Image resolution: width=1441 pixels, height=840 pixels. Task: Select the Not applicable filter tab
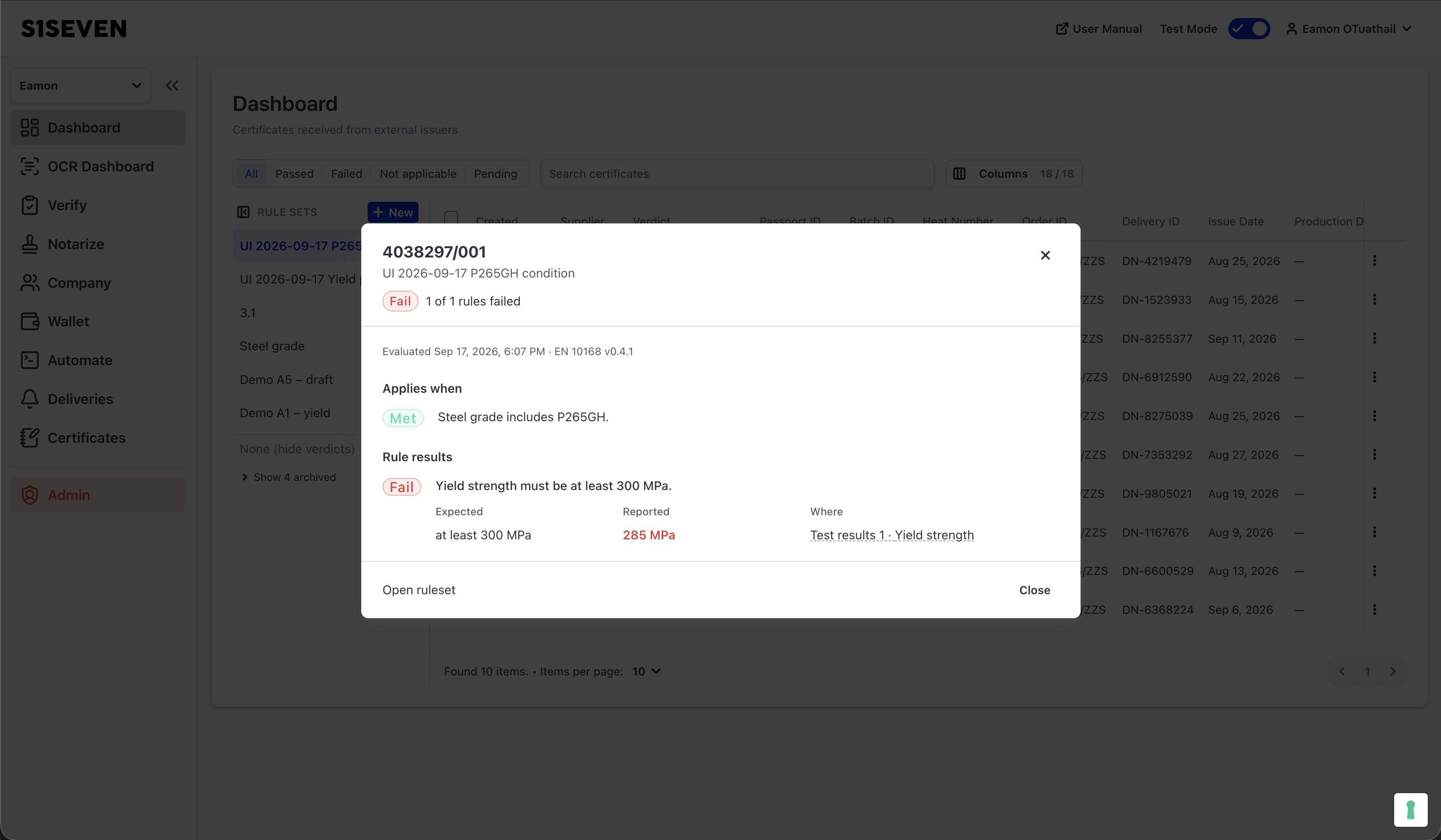tap(418, 173)
